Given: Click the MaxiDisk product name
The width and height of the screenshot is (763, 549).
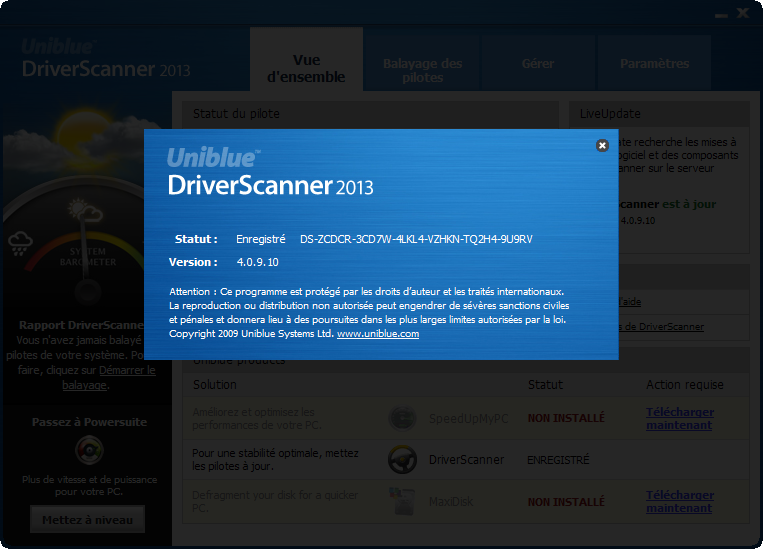Looking at the screenshot, I should (x=451, y=502).
